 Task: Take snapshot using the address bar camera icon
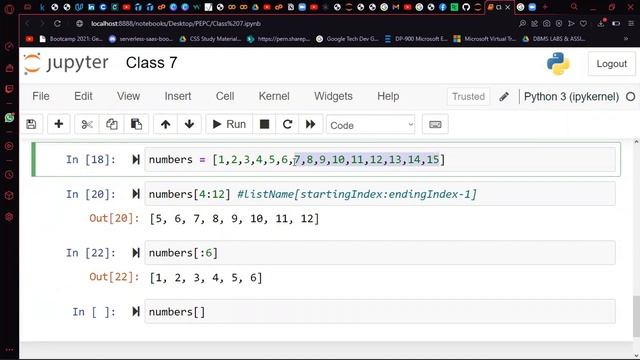point(547,24)
